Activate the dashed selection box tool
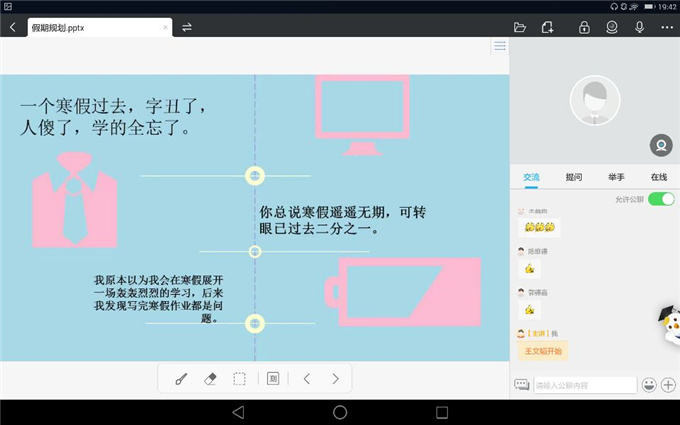This screenshot has height=425, width=680. pyautogui.click(x=240, y=379)
